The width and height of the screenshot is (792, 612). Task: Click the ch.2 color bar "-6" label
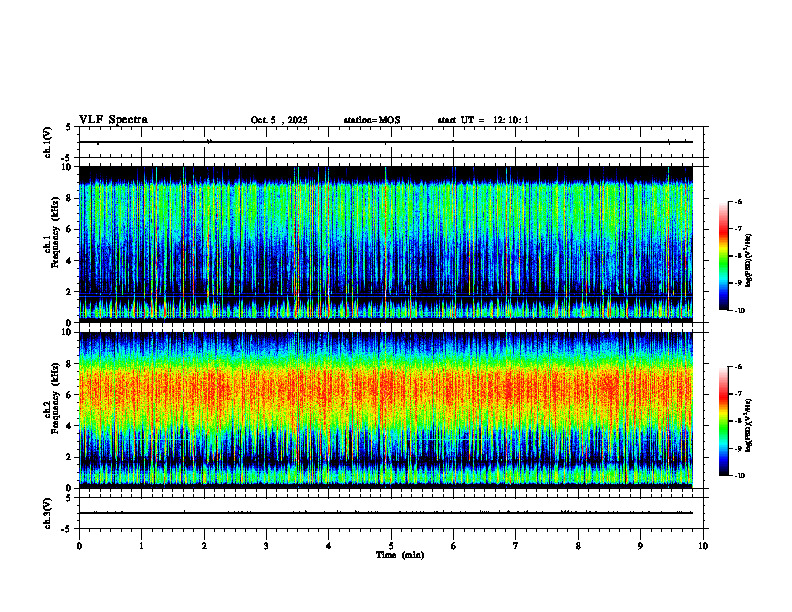point(738,367)
